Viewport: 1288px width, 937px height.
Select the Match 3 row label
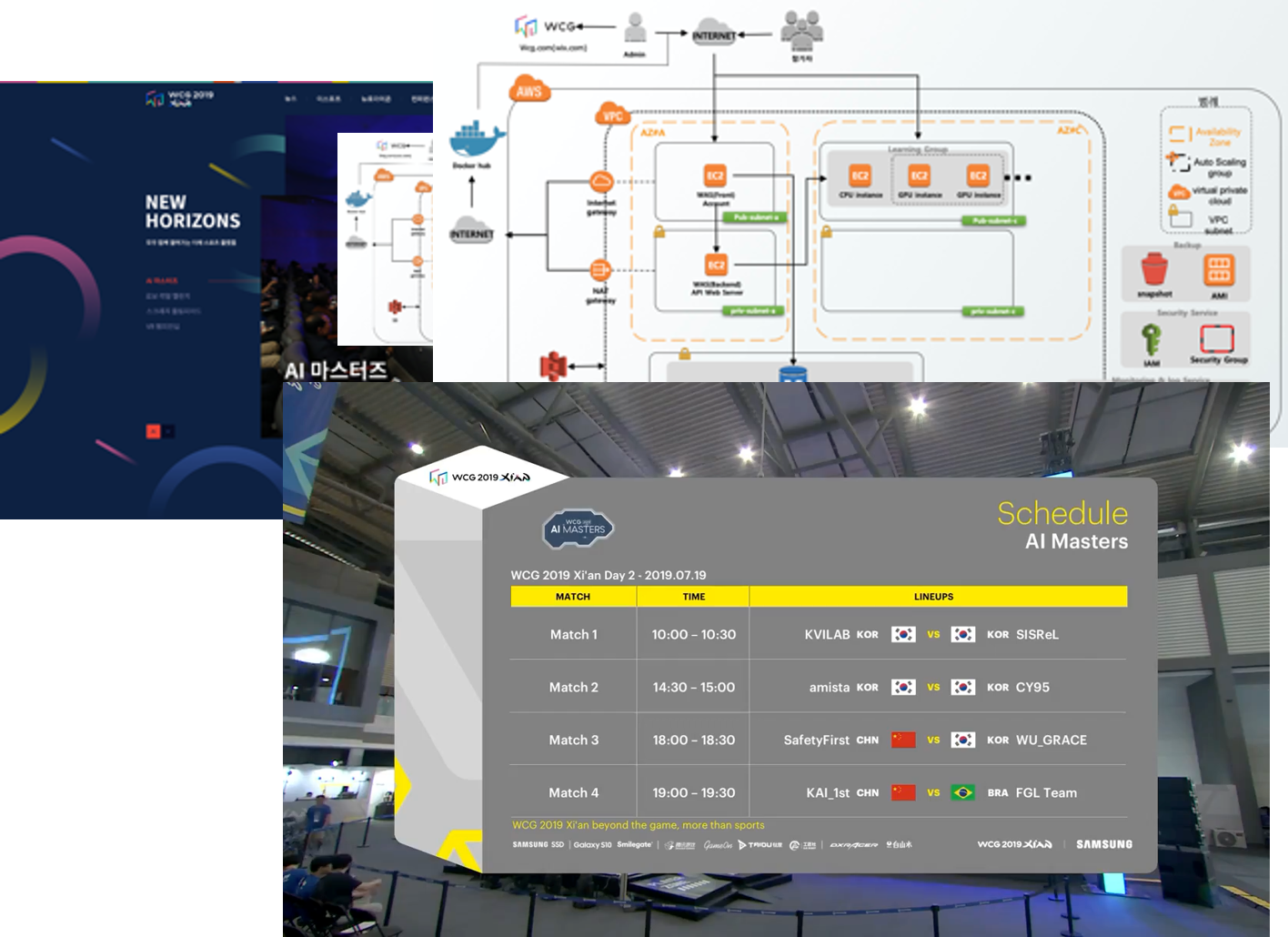pos(574,741)
